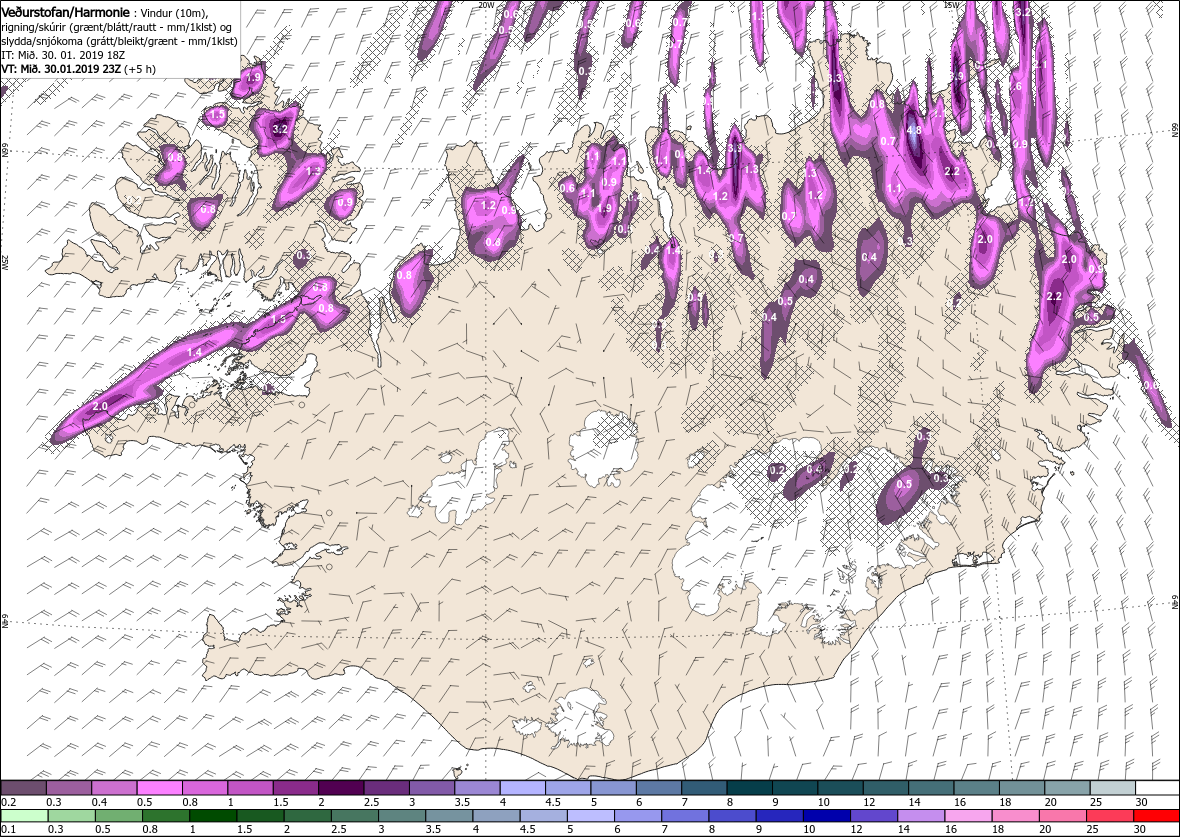
Task: Click the 3.3 snowfall value in the northeast
Action: coord(835,78)
